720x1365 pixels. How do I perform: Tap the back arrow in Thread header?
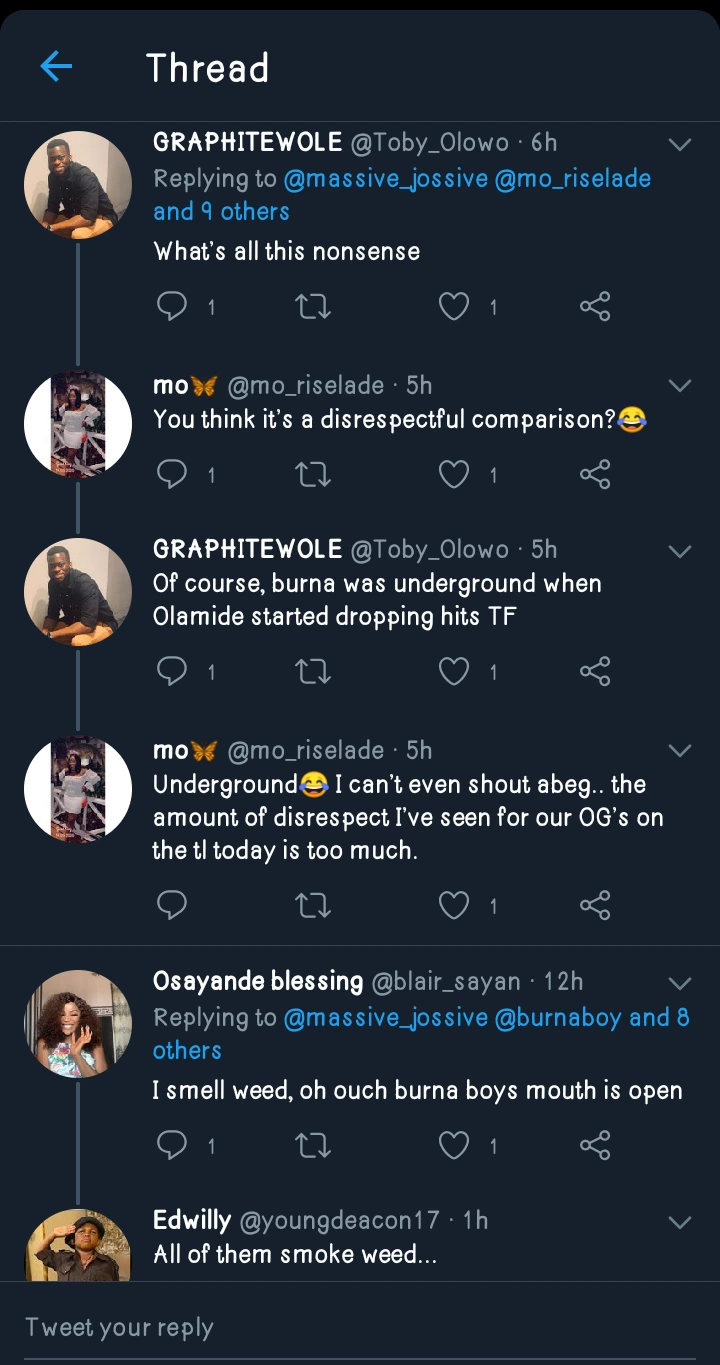click(56, 67)
